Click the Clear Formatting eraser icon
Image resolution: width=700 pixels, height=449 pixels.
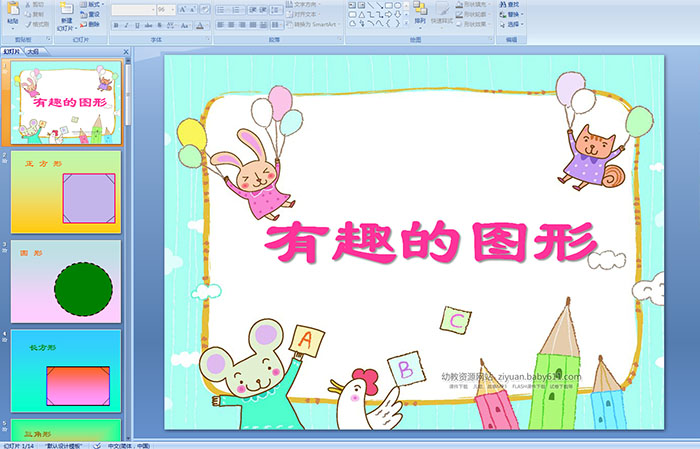pos(205,9)
